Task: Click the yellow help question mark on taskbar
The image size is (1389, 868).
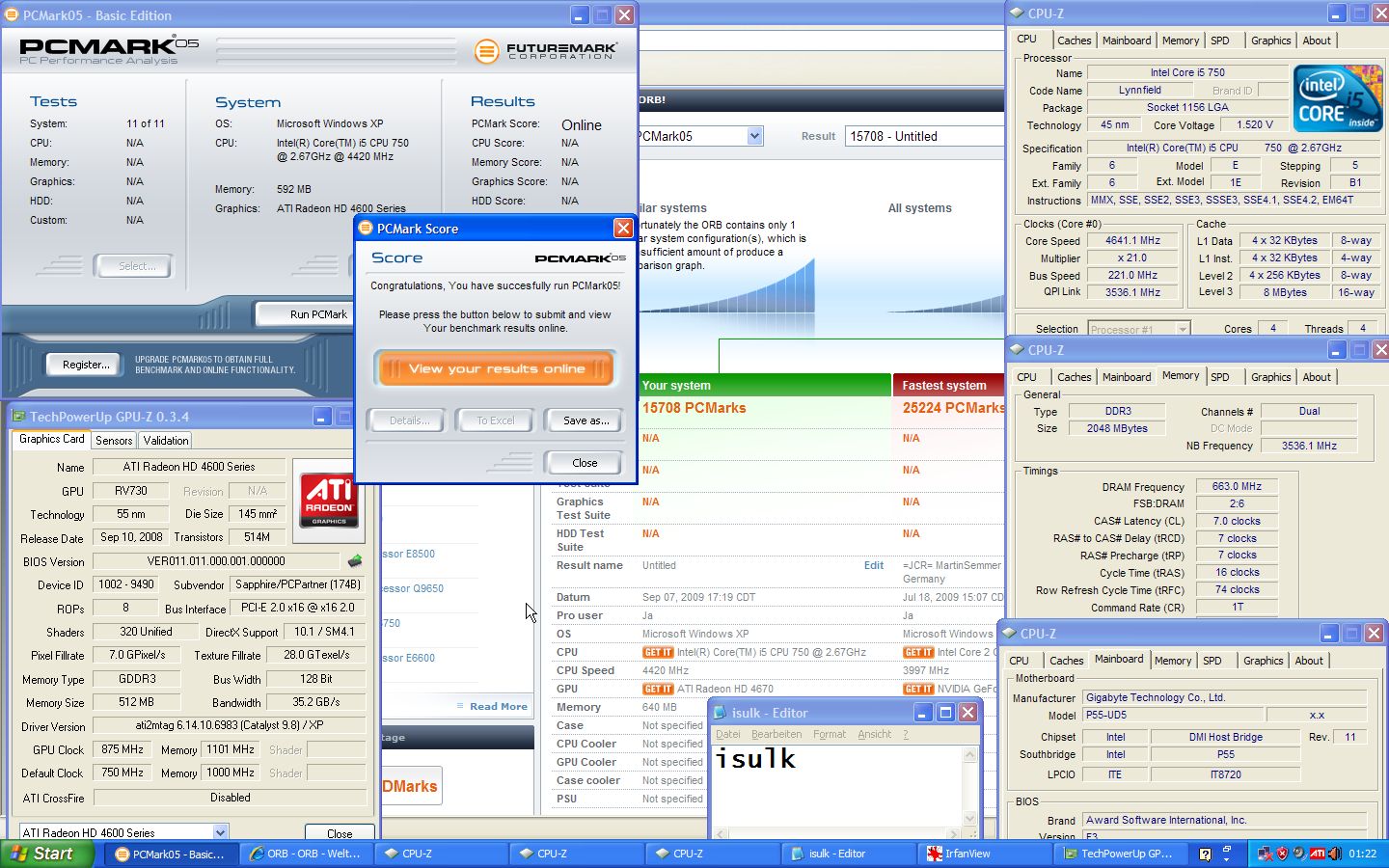Action: pyautogui.click(x=1205, y=854)
